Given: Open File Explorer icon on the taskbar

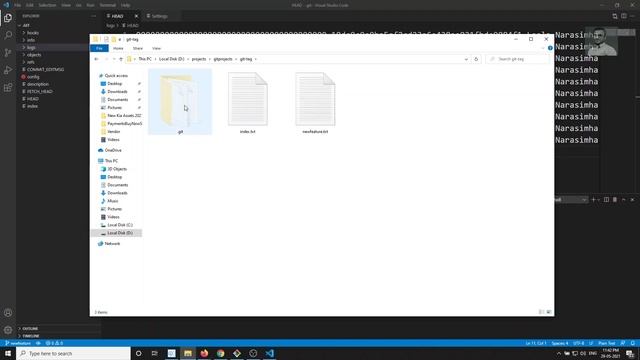Looking at the screenshot, I should coord(188,353).
